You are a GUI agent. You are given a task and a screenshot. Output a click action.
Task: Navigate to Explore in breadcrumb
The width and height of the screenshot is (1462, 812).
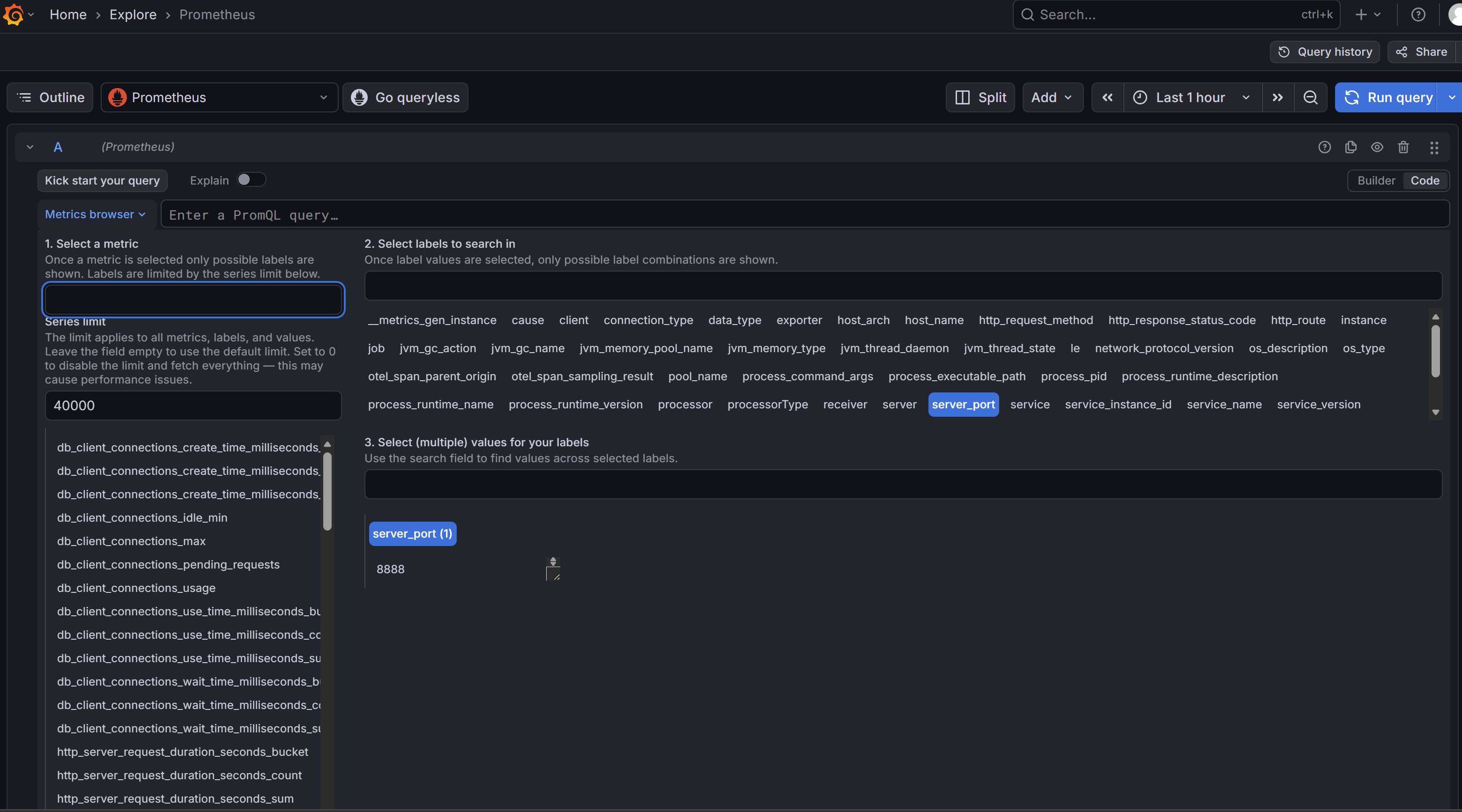pyautogui.click(x=133, y=15)
